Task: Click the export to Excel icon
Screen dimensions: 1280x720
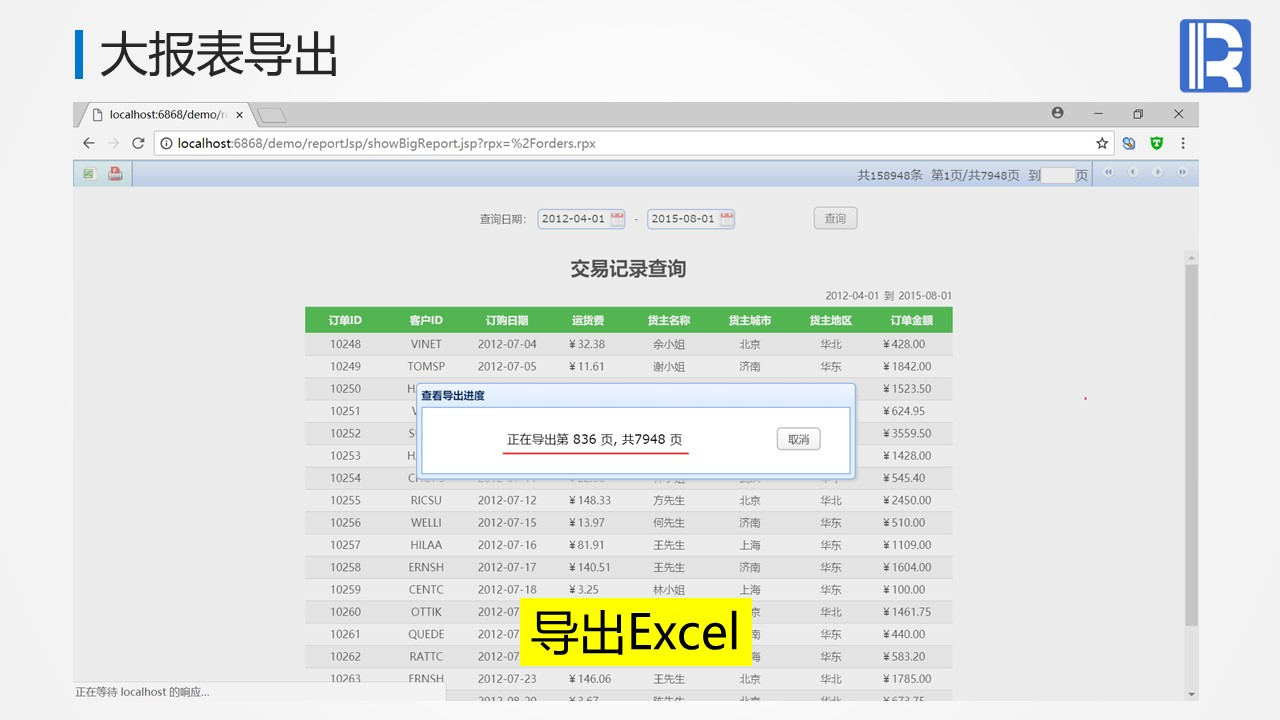Action: coord(89,174)
